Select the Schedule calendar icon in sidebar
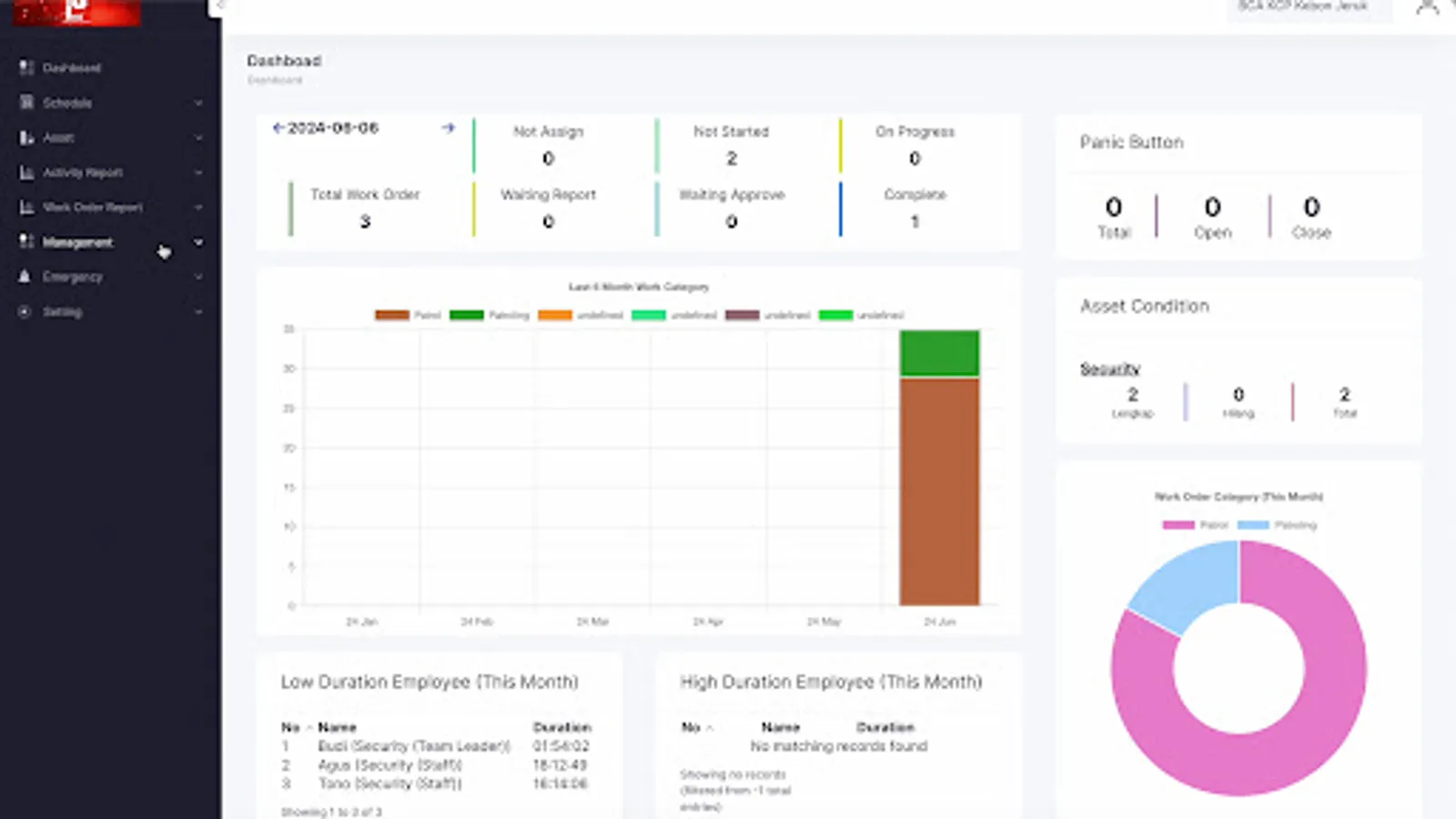This screenshot has height=819, width=1456. 25,103
